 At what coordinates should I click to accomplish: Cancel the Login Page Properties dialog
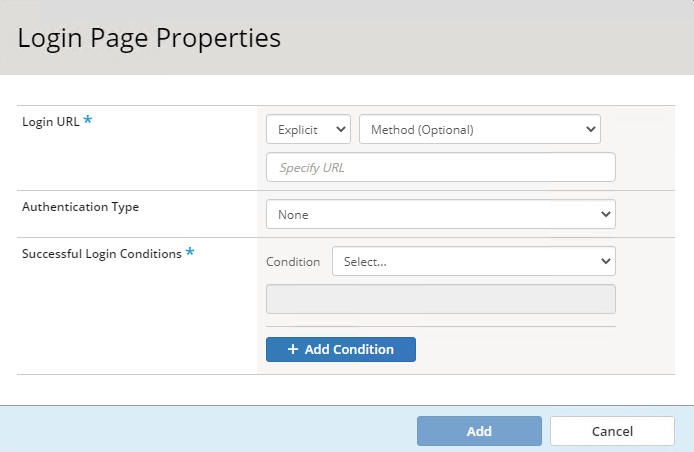pos(612,431)
